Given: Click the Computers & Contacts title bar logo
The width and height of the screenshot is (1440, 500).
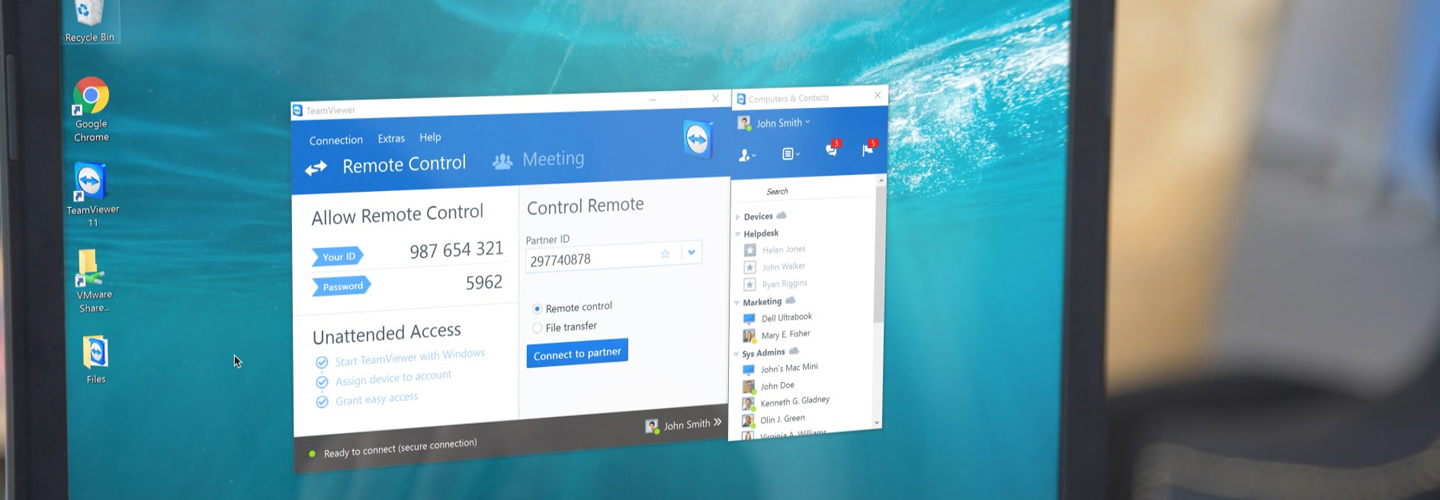Looking at the screenshot, I should (x=741, y=99).
